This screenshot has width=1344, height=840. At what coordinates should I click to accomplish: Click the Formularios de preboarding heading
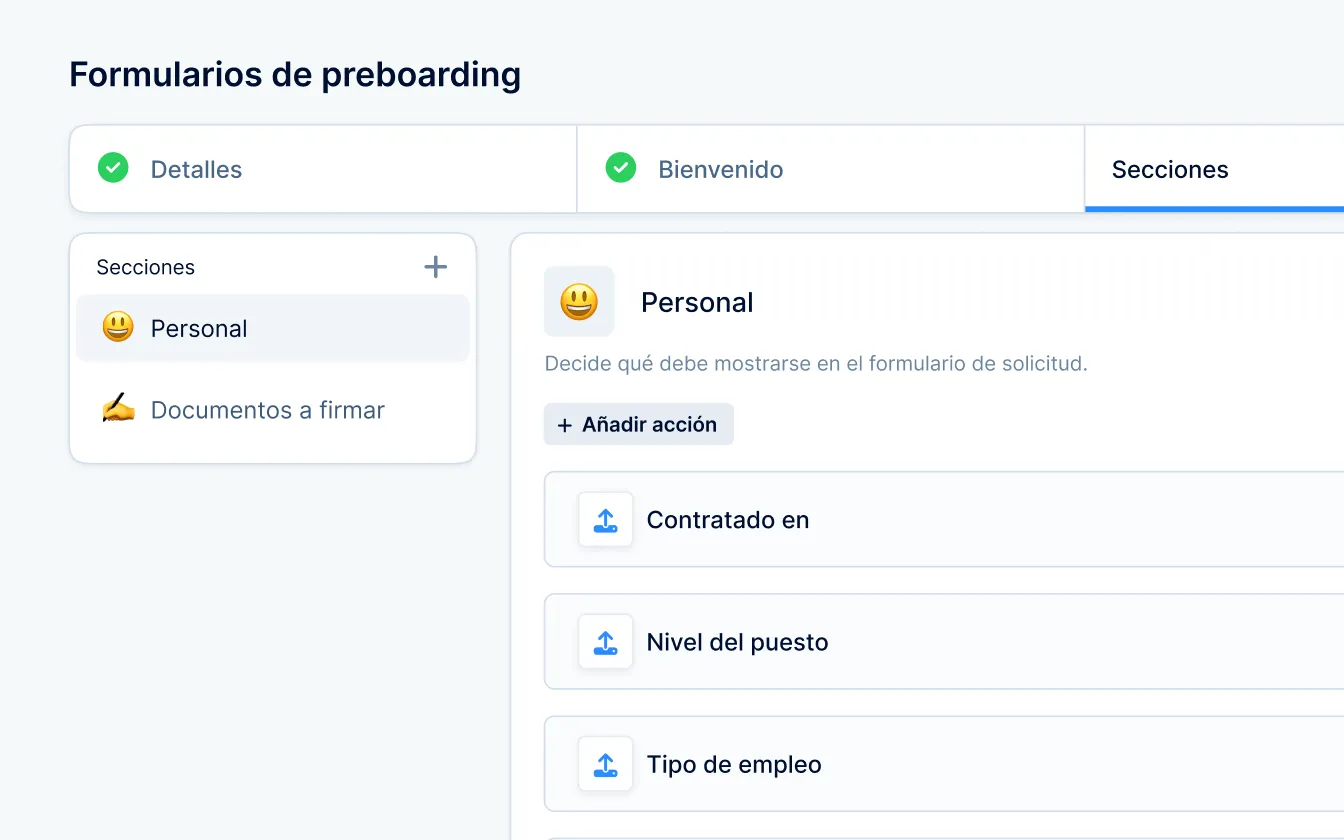[x=295, y=75]
